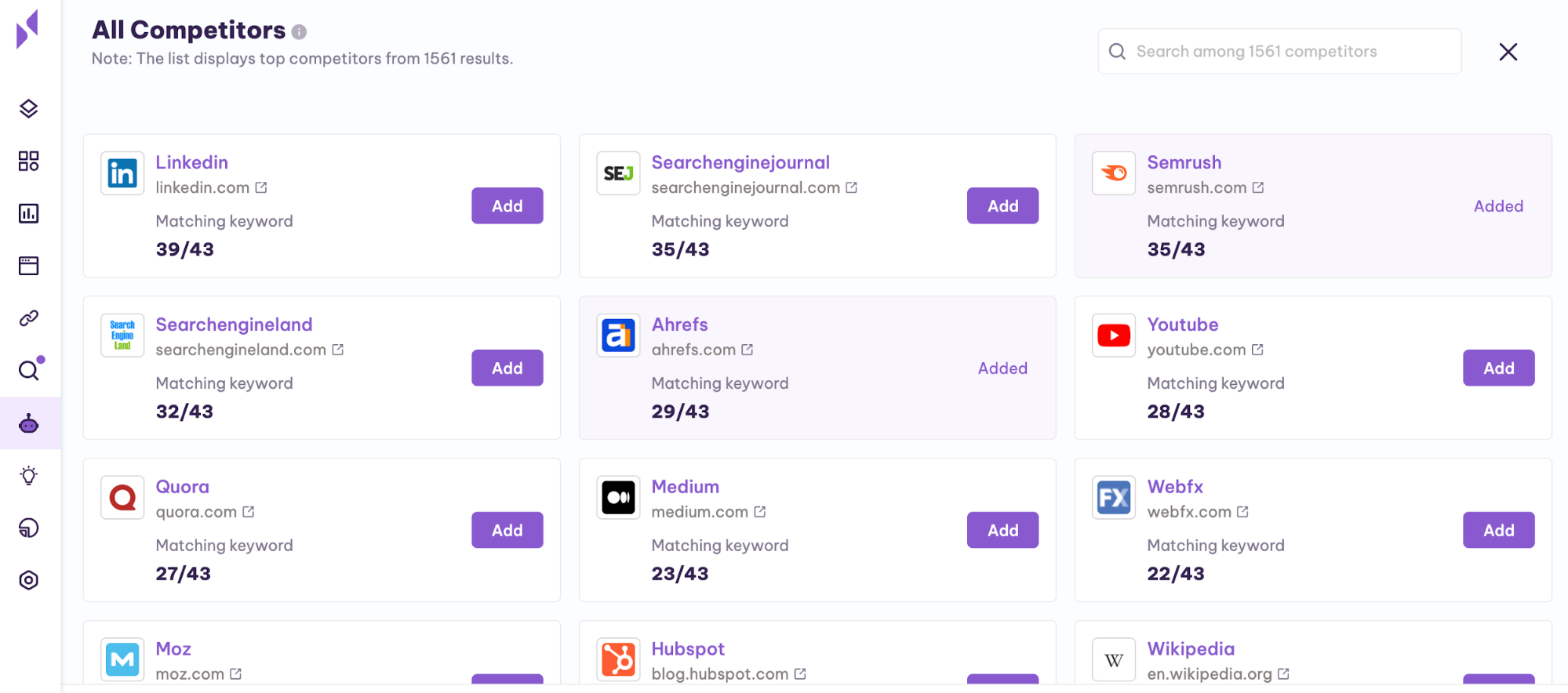Open the Moz name link

coord(173,649)
